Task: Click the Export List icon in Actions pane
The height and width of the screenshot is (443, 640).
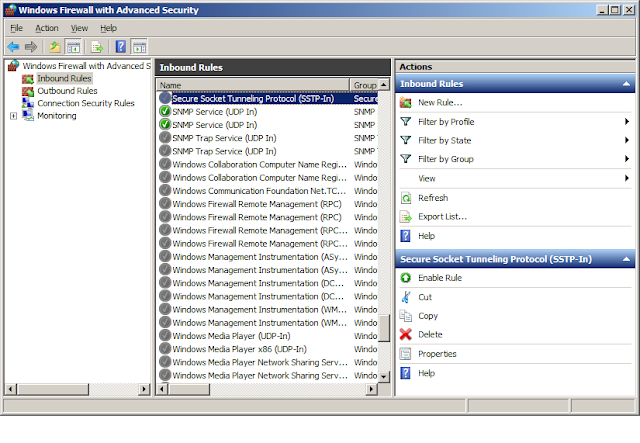Action: 406,217
